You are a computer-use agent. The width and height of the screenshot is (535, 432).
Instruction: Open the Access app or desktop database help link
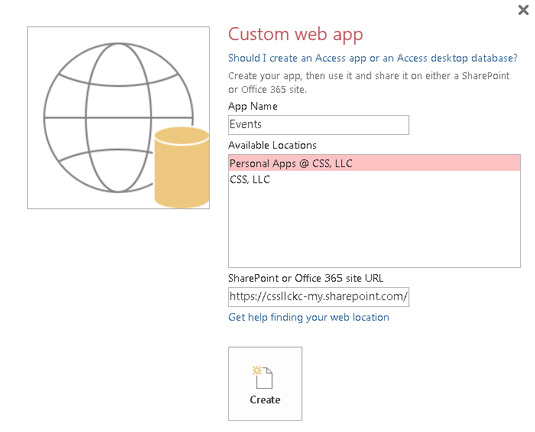click(x=373, y=58)
